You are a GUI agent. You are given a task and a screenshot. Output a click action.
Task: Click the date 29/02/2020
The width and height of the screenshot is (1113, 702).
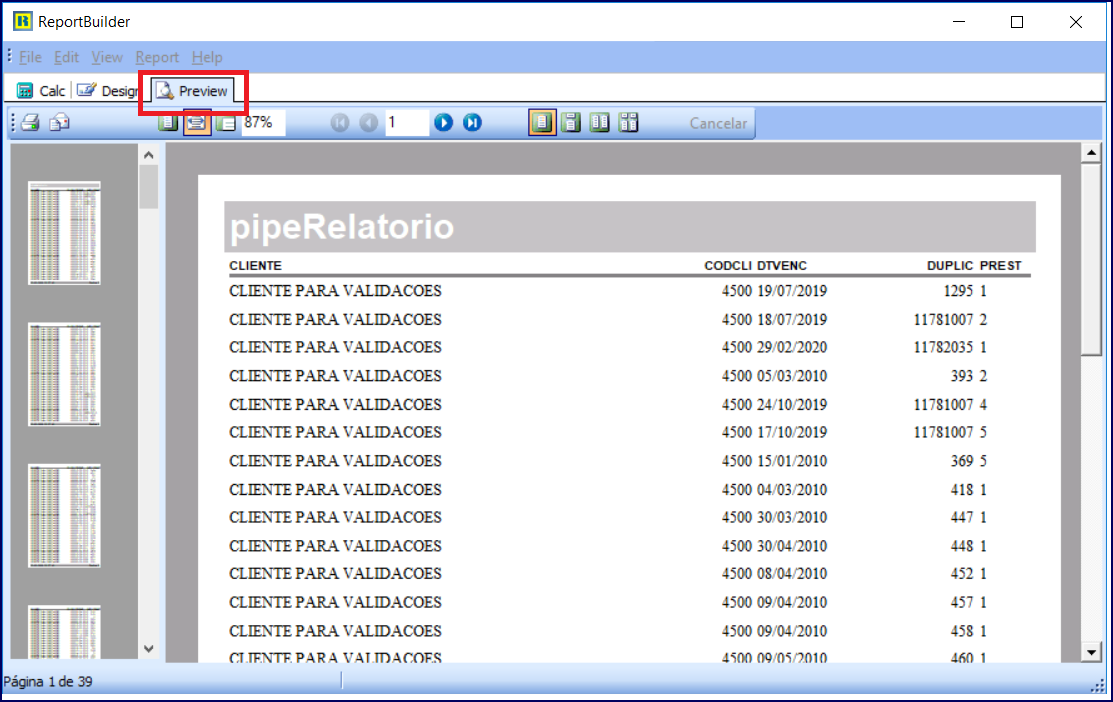pyautogui.click(x=792, y=347)
